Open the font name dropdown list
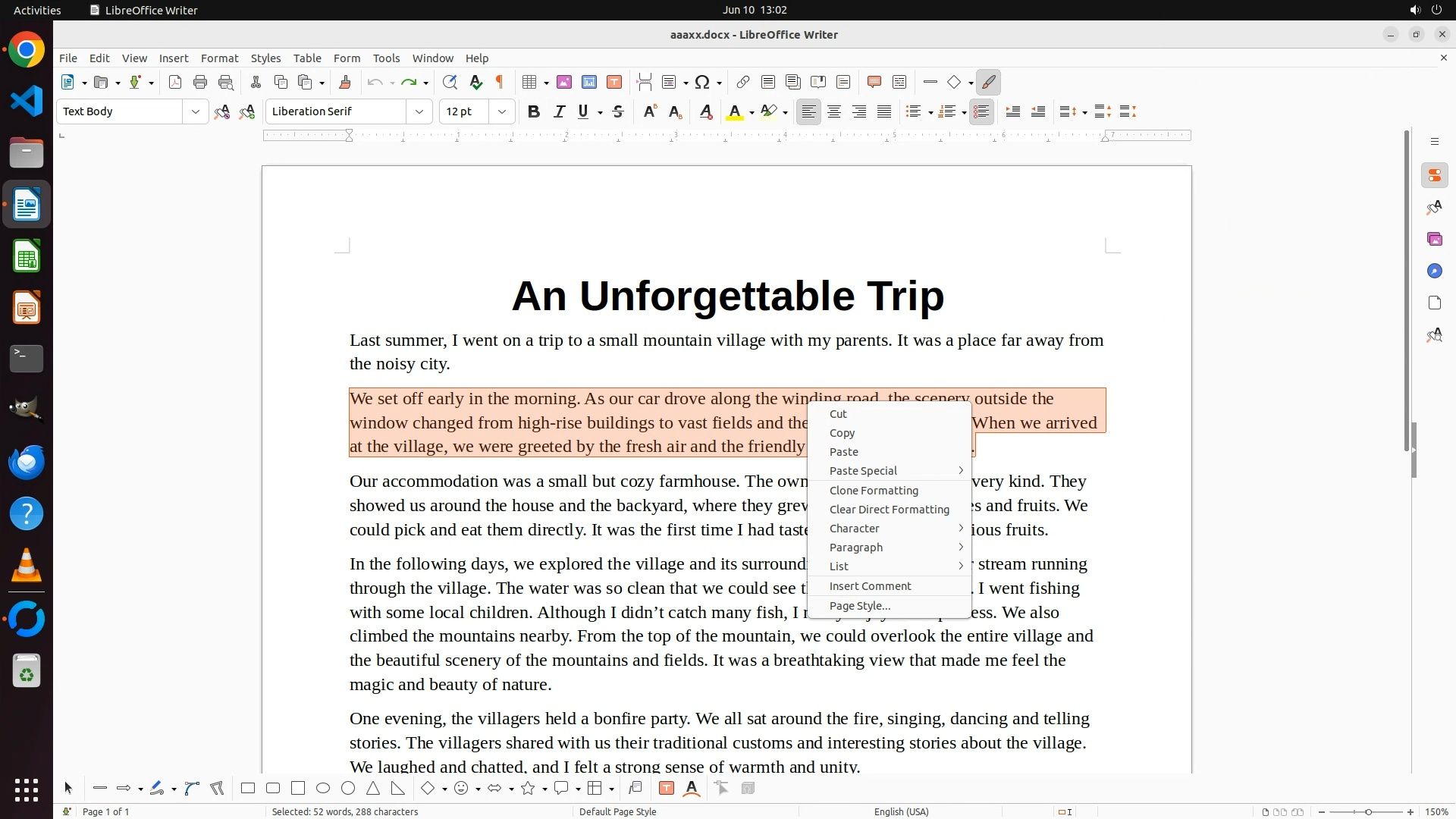Viewport: 1456px width, 819px height. tap(419, 112)
